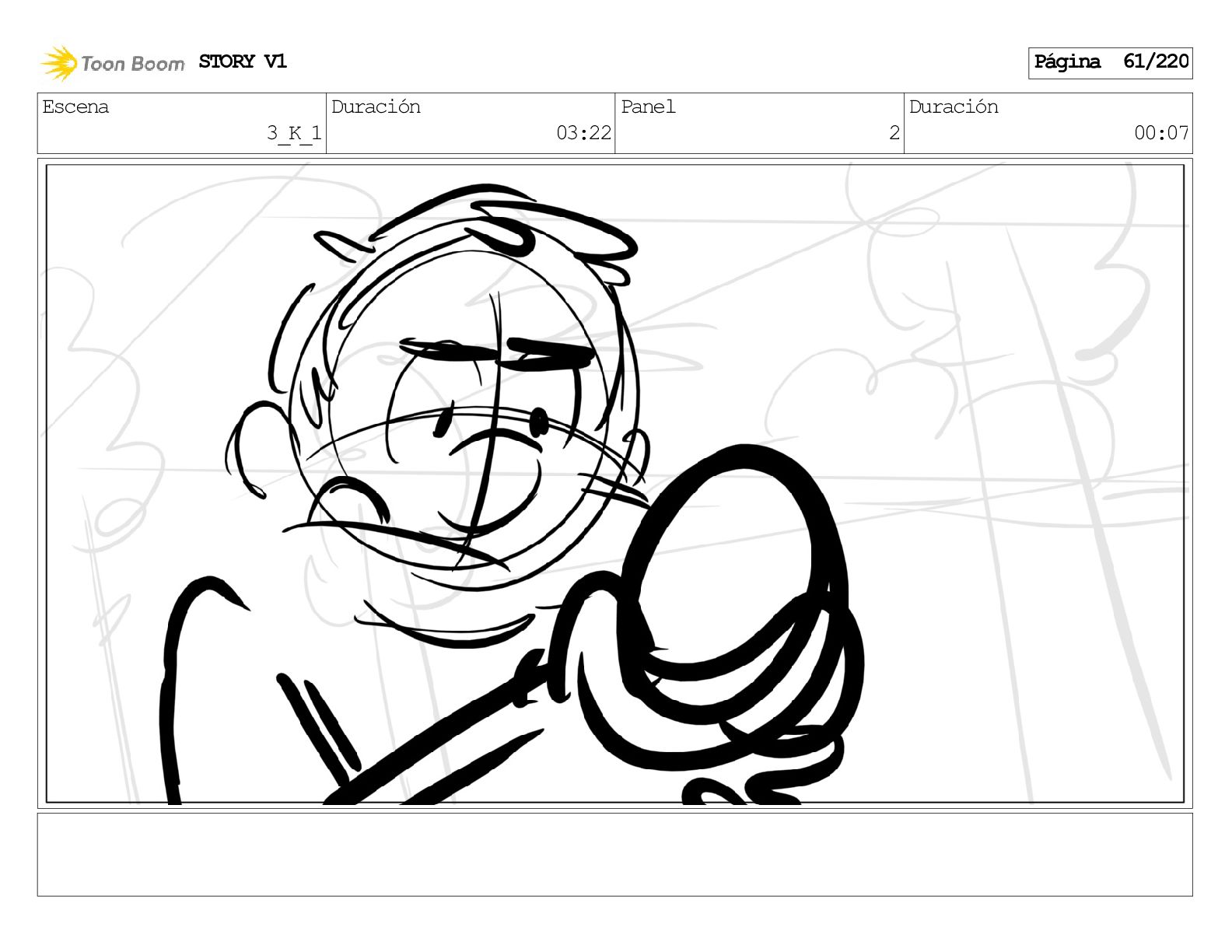Click the empty notes box below panel

pyautogui.click(x=614, y=855)
